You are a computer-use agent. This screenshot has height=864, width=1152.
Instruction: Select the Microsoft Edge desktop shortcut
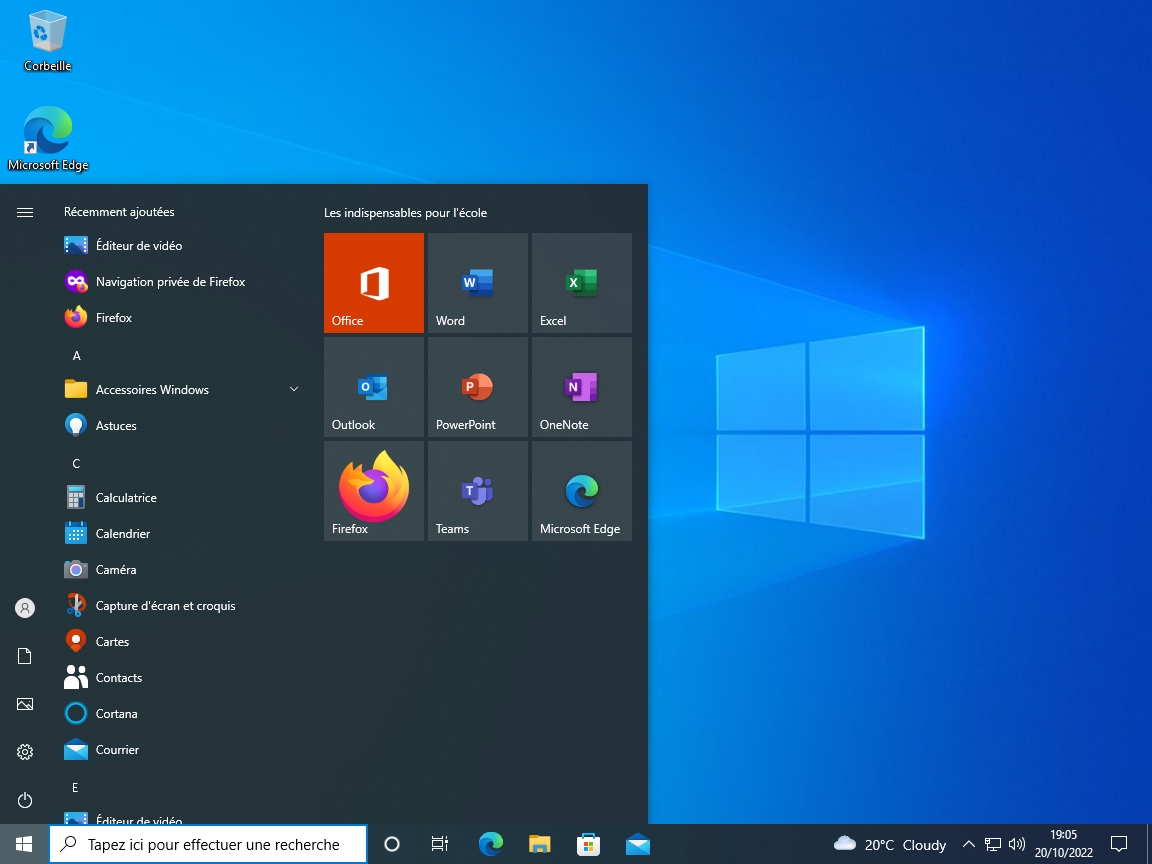(48, 139)
